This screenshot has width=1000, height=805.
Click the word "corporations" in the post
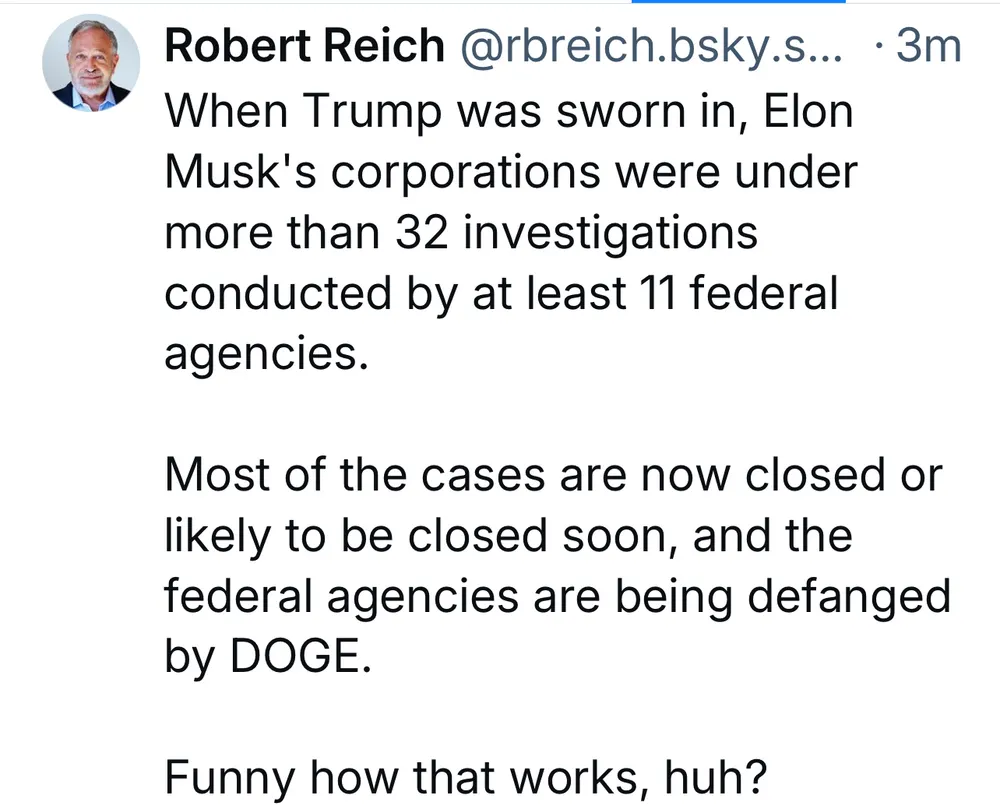pos(465,172)
